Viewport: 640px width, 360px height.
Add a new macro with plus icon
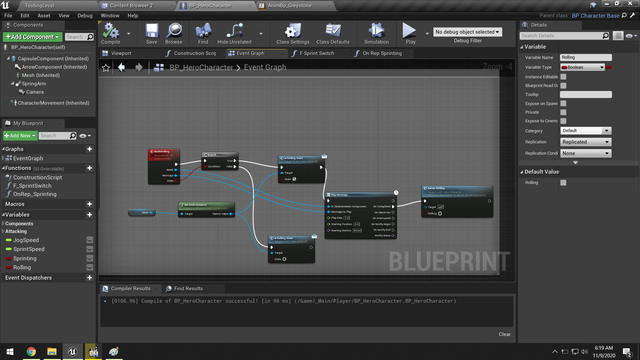[89, 204]
